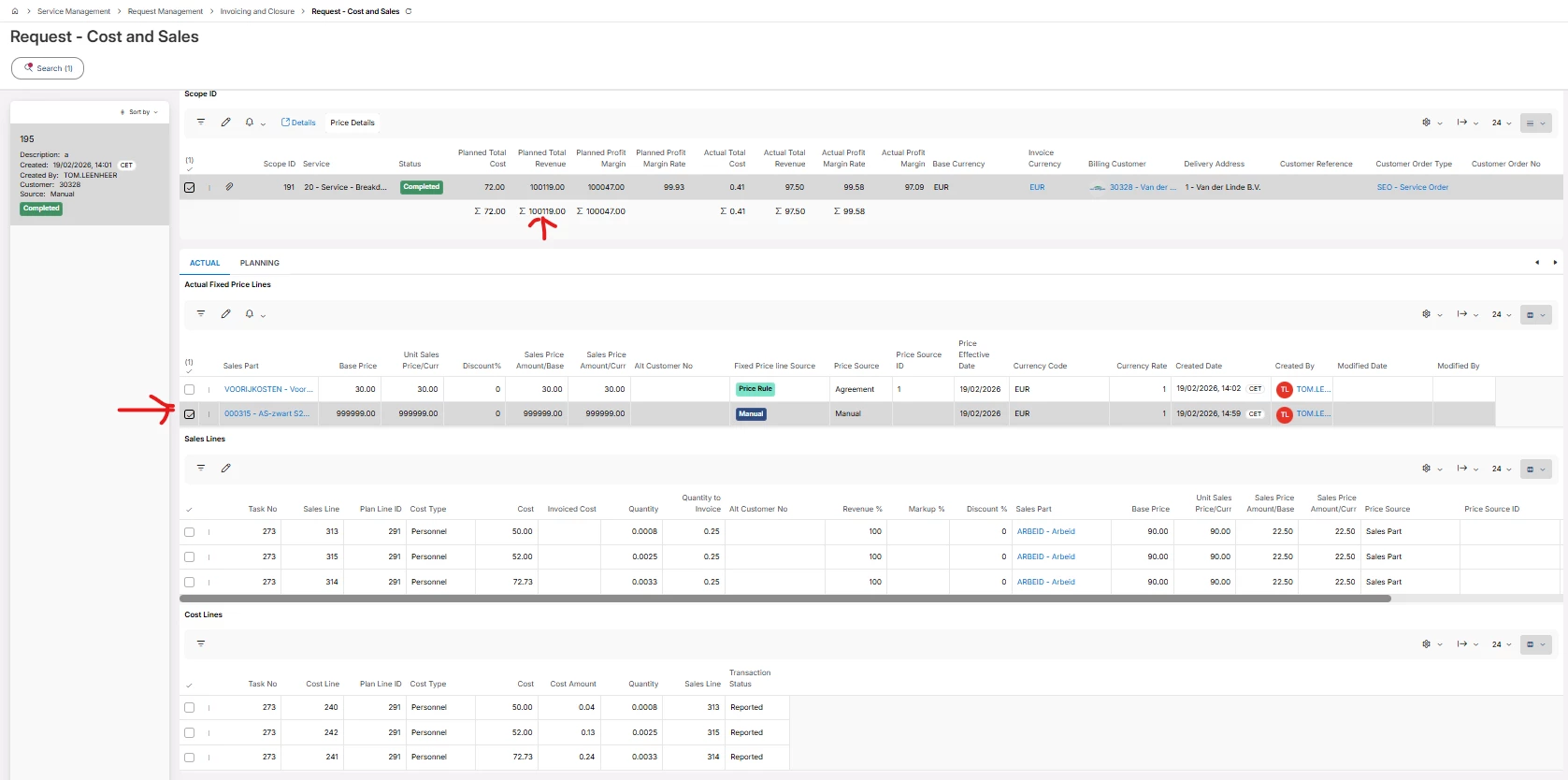The image size is (1568, 780).
Task: Click export icon in Scope ID toolbar
Action: point(1462,123)
